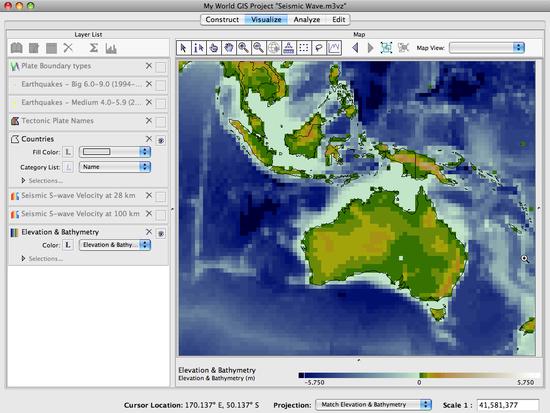Go to next map view arrow
The width and height of the screenshot is (550, 413).
coord(370,48)
